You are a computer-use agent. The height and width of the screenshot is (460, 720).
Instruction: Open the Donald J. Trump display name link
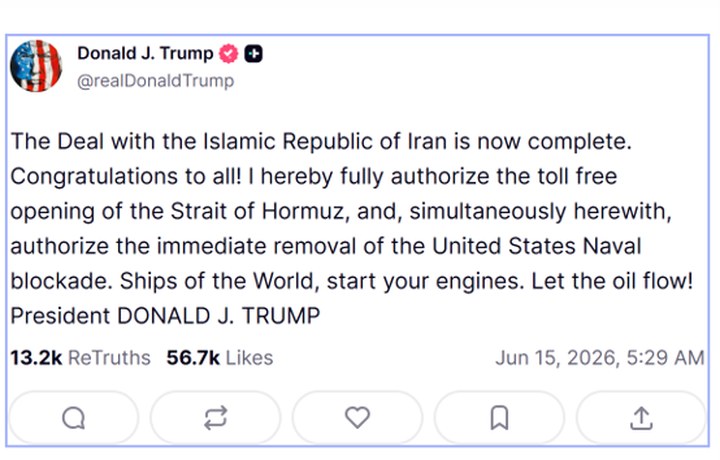coord(145,54)
